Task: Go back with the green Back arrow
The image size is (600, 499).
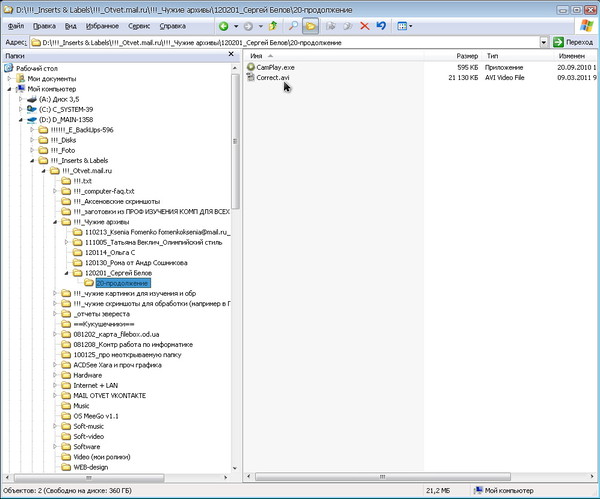Action: click(x=223, y=26)
